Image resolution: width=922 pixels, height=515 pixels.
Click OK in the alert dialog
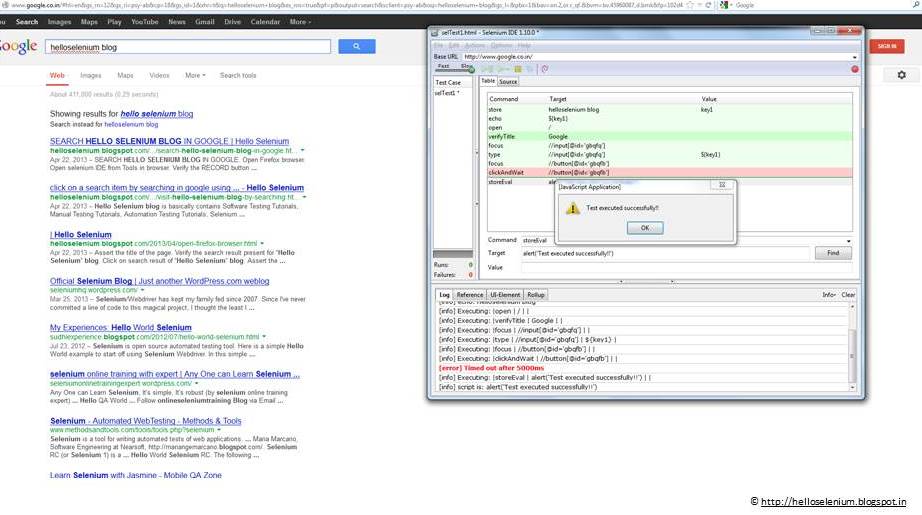coord(645,228)
